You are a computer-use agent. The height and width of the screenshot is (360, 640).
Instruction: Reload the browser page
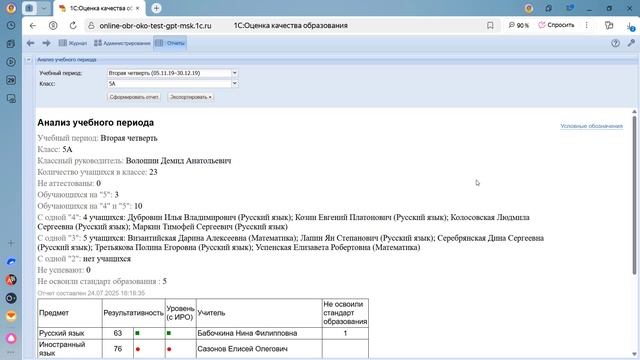(73, 25)
